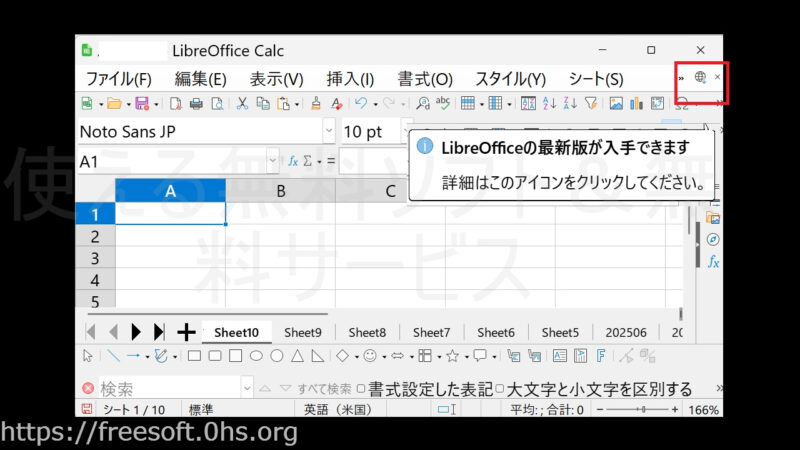This screenshot has height=450, width=800.
Task: Select the ellipse shape tool
Action: pyautogui.click(x=256, y=355)
